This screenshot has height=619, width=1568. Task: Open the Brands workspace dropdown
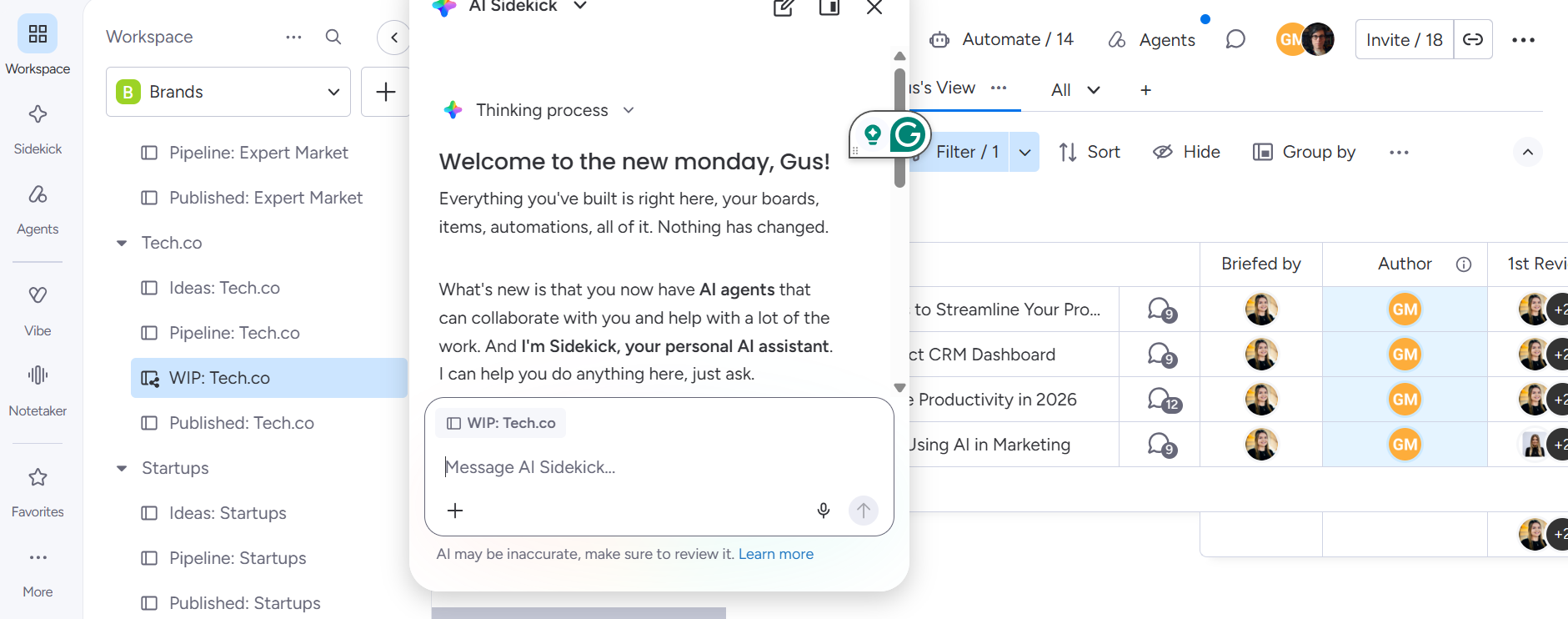228,92
